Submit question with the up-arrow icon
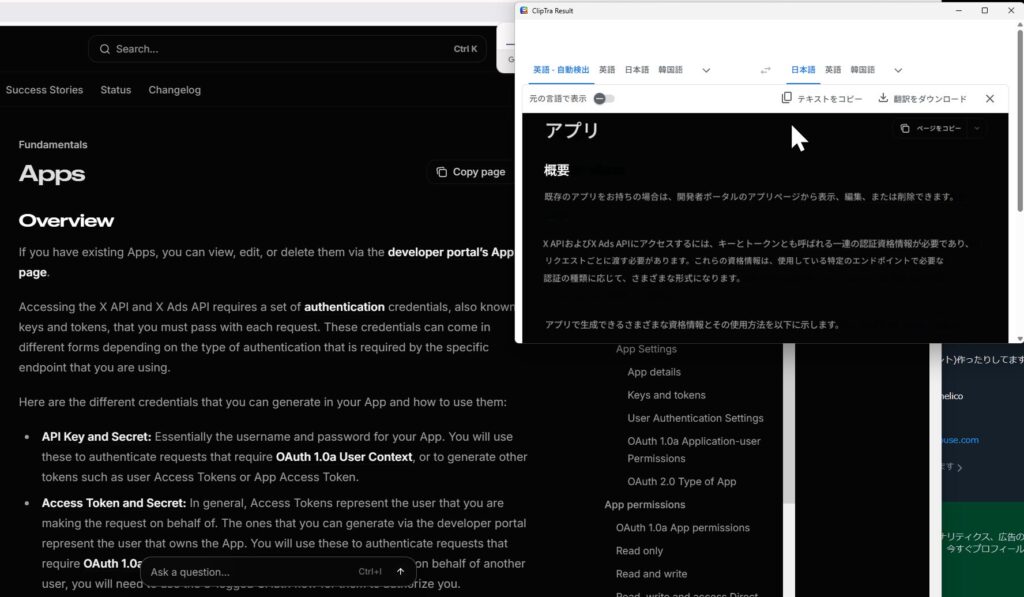Viewport: 1024px width, 597px height. [400, 572]
